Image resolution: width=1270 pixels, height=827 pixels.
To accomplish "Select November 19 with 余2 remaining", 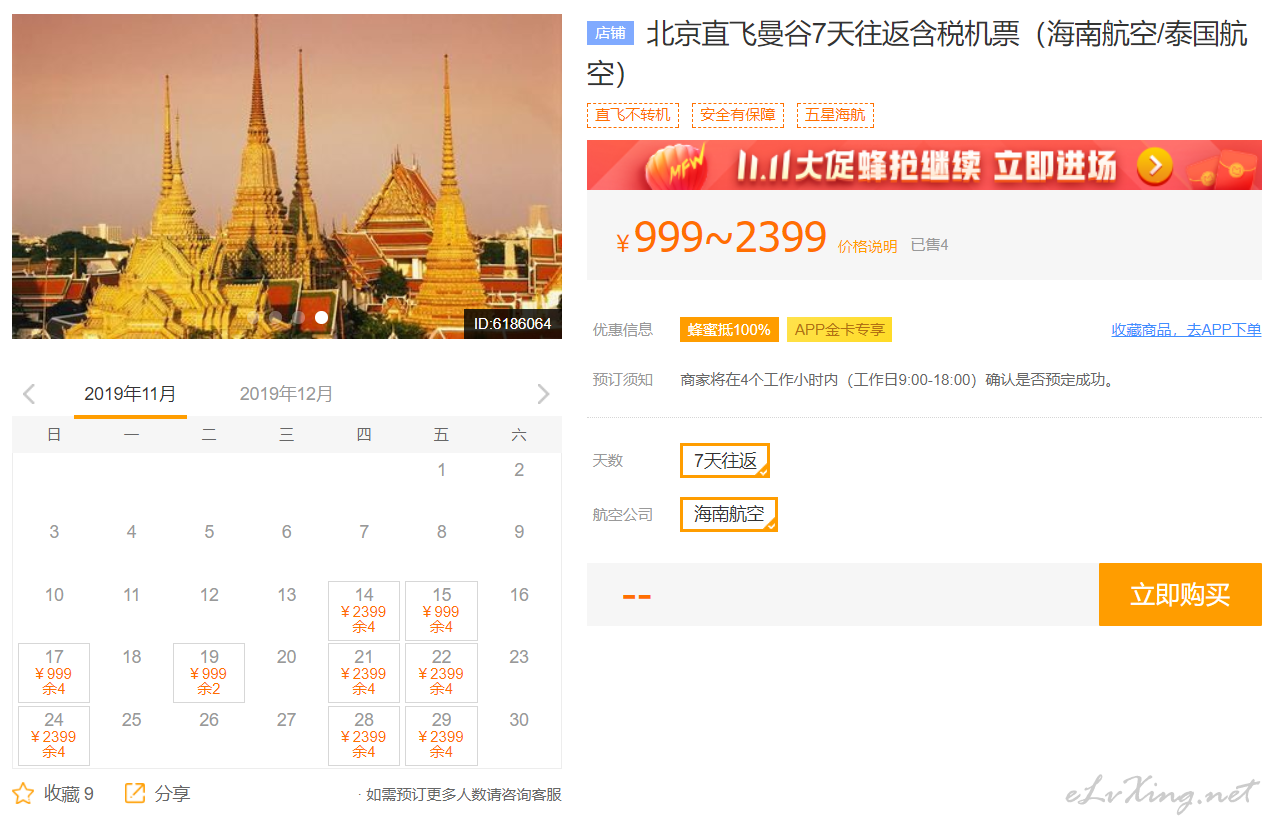I will coord(209,673).
